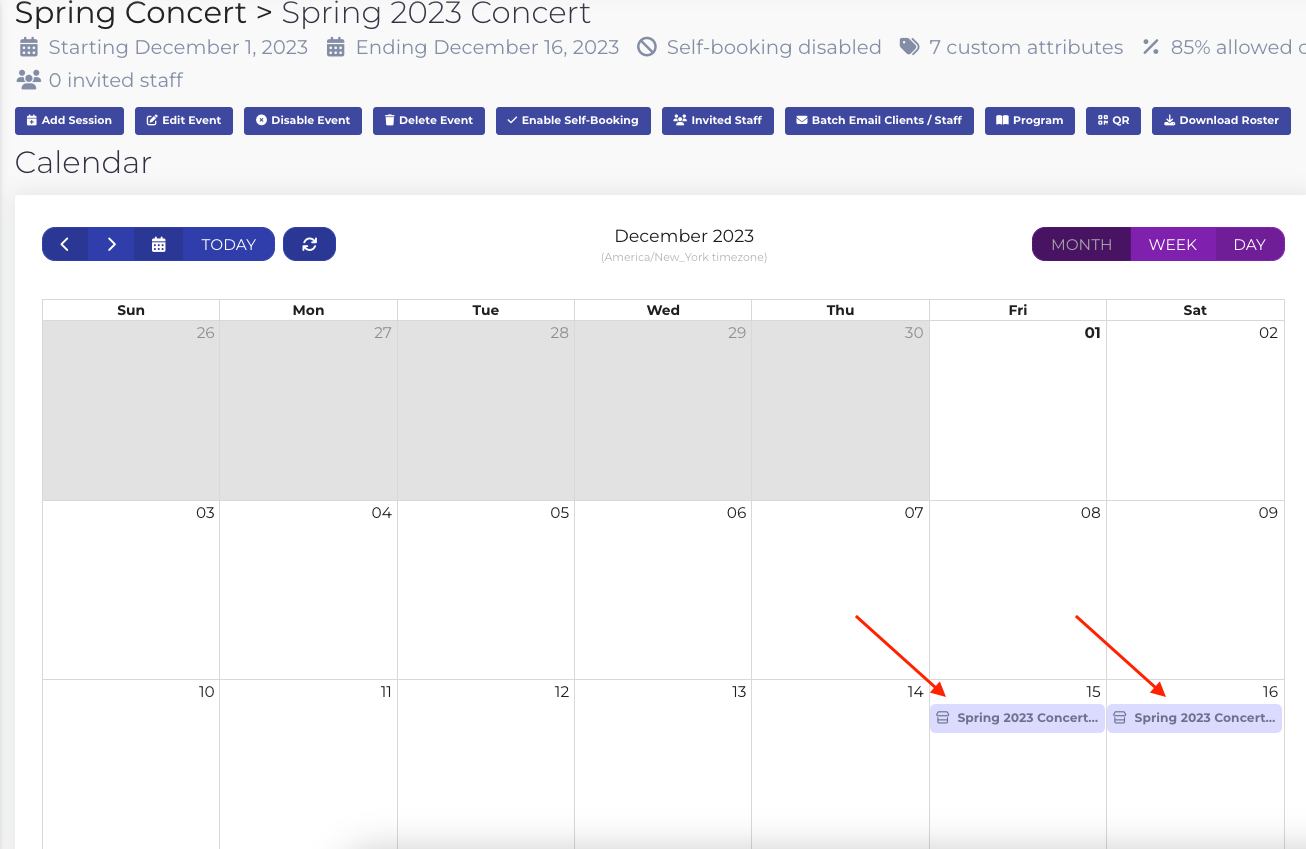Go to previous month with left chevron
This screenshot has height=849, width=1306.
(65, 244)
